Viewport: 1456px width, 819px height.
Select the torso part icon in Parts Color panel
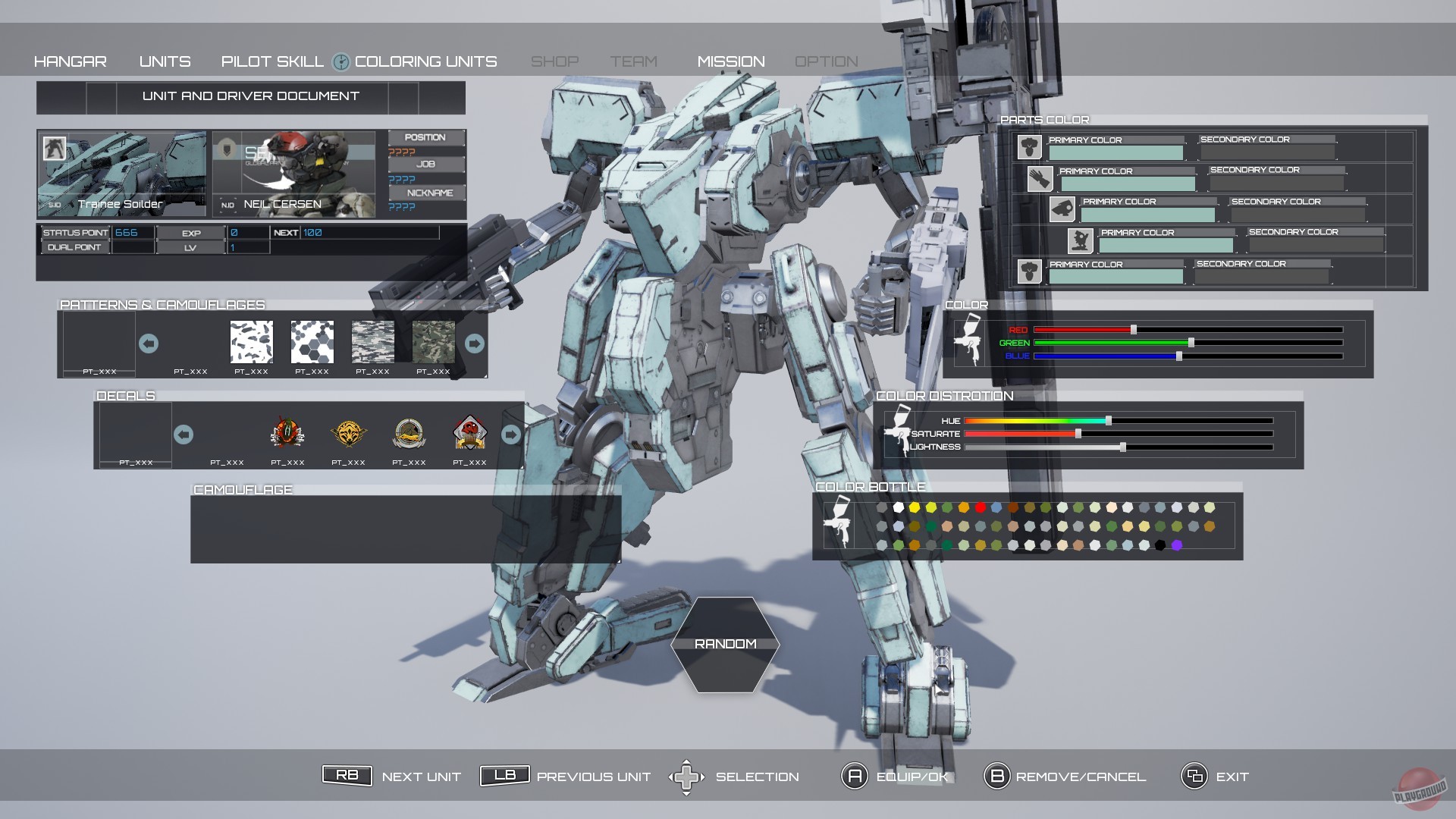click(x=1030, y=146)
